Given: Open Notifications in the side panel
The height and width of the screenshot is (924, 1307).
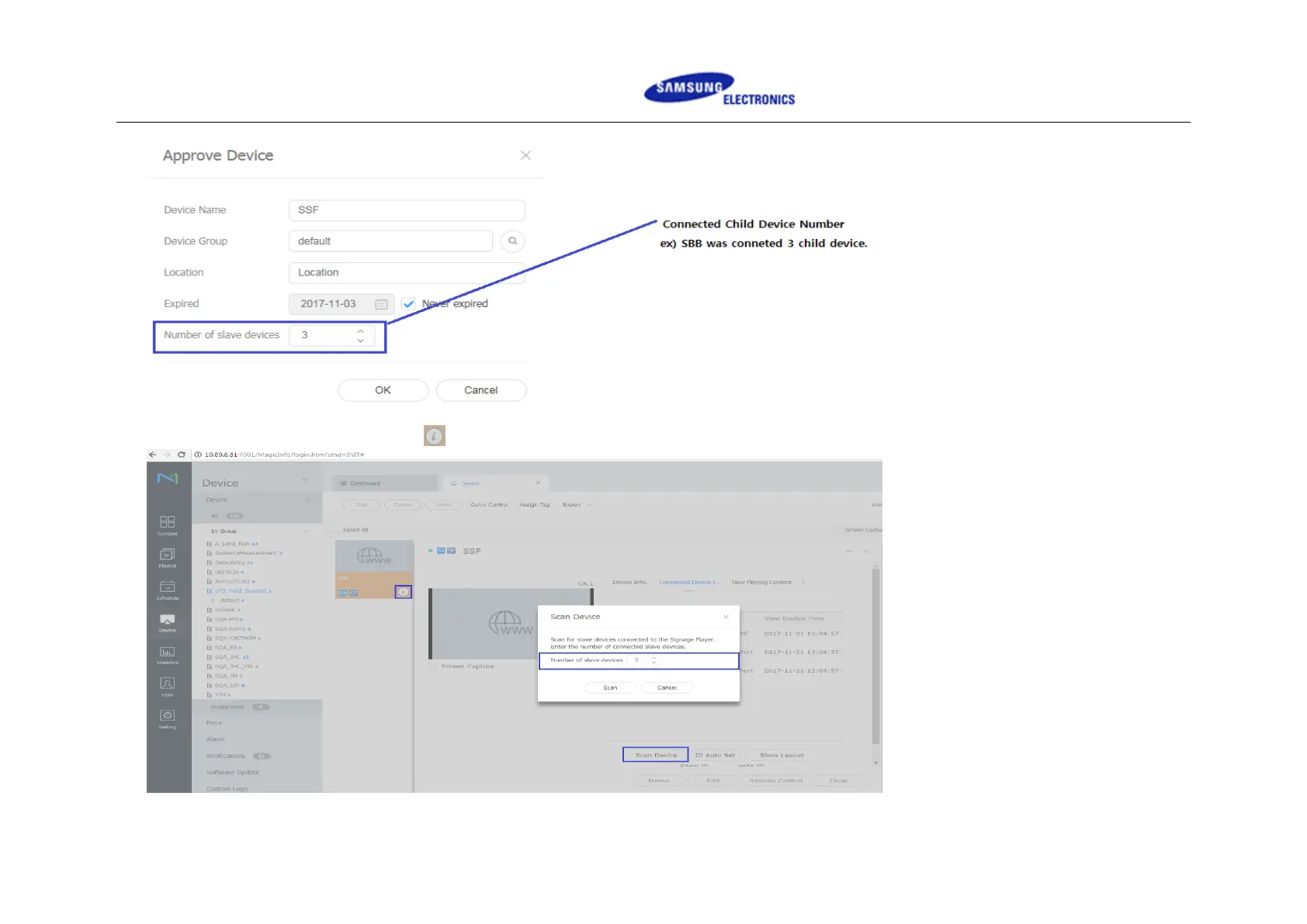Looking at the screenshot, I should (x=225, y=756).
